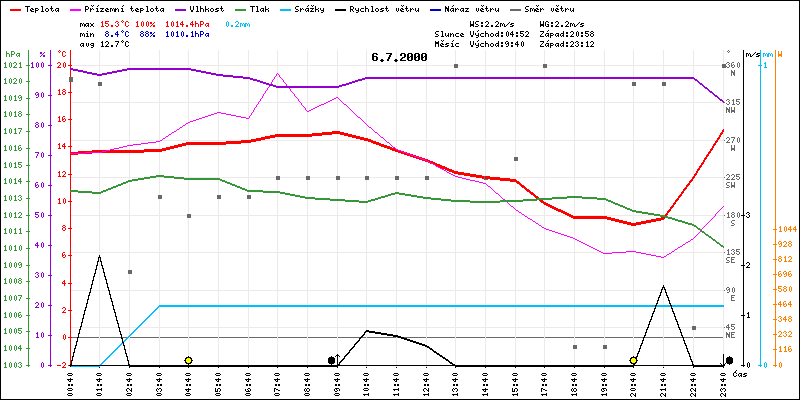This screenshot has width=800, height=400.
Task: Click the max temperature value 15.3°C
Action: coord(115,22)
